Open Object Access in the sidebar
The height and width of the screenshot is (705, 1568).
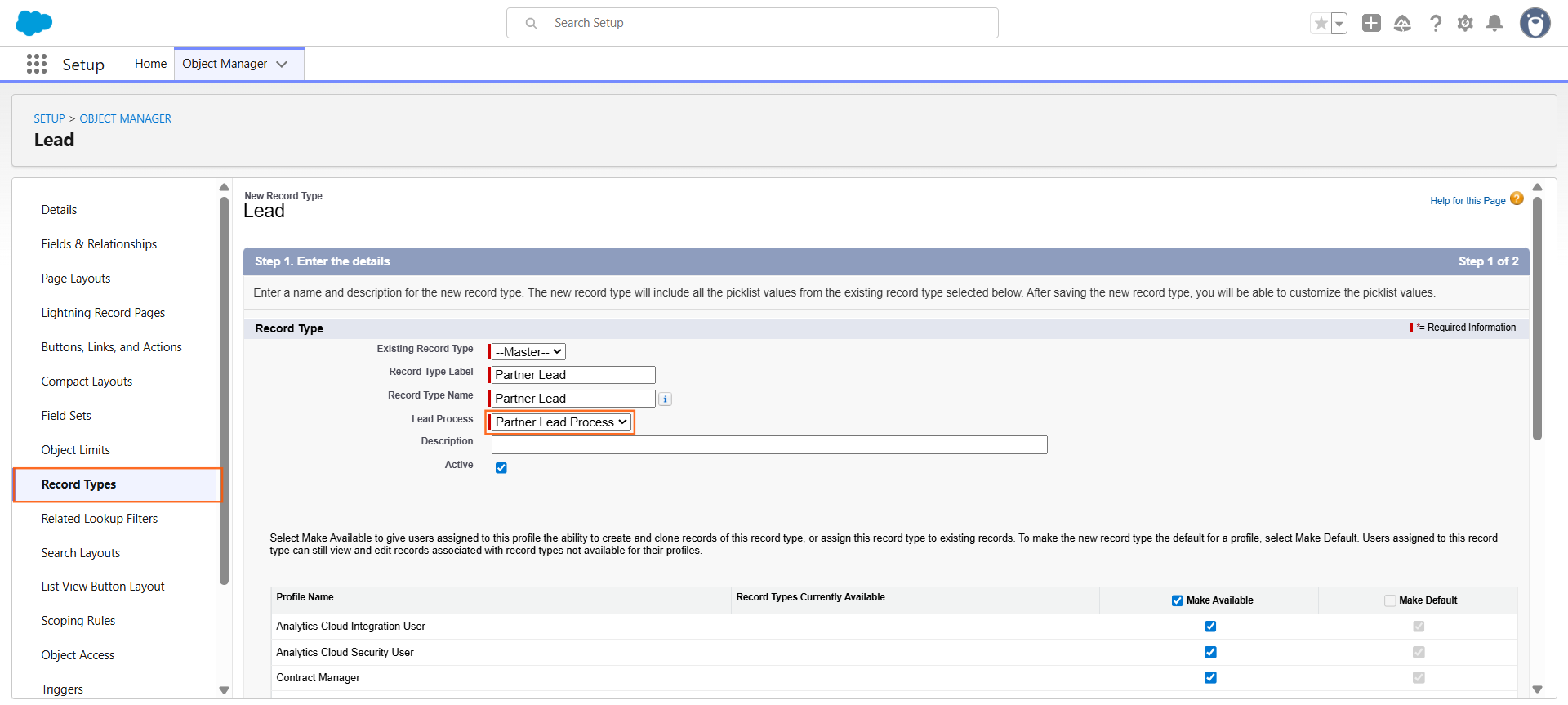[78, 655]
